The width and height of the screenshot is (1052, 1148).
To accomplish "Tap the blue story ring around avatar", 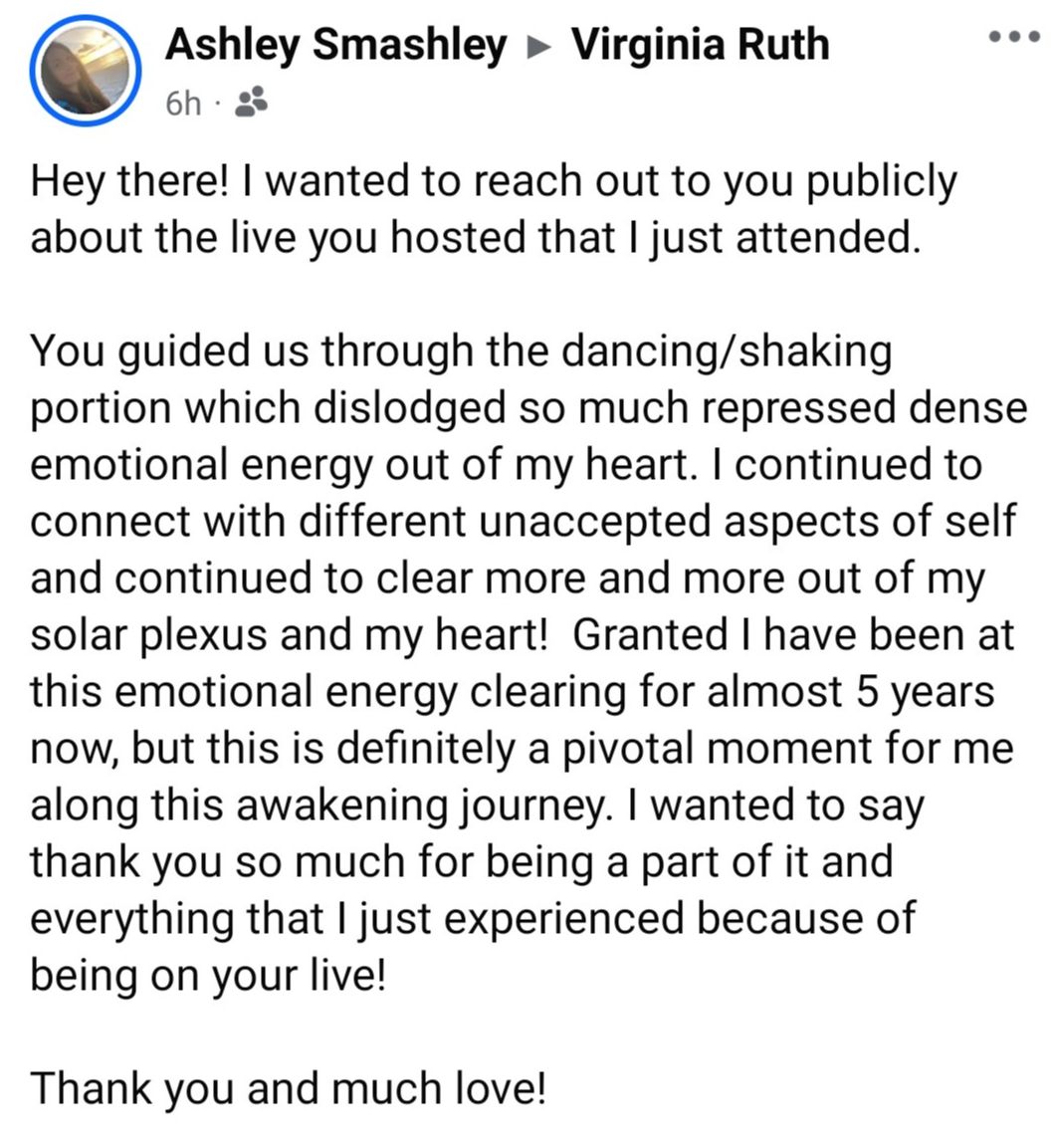I will tap(85, 71).
